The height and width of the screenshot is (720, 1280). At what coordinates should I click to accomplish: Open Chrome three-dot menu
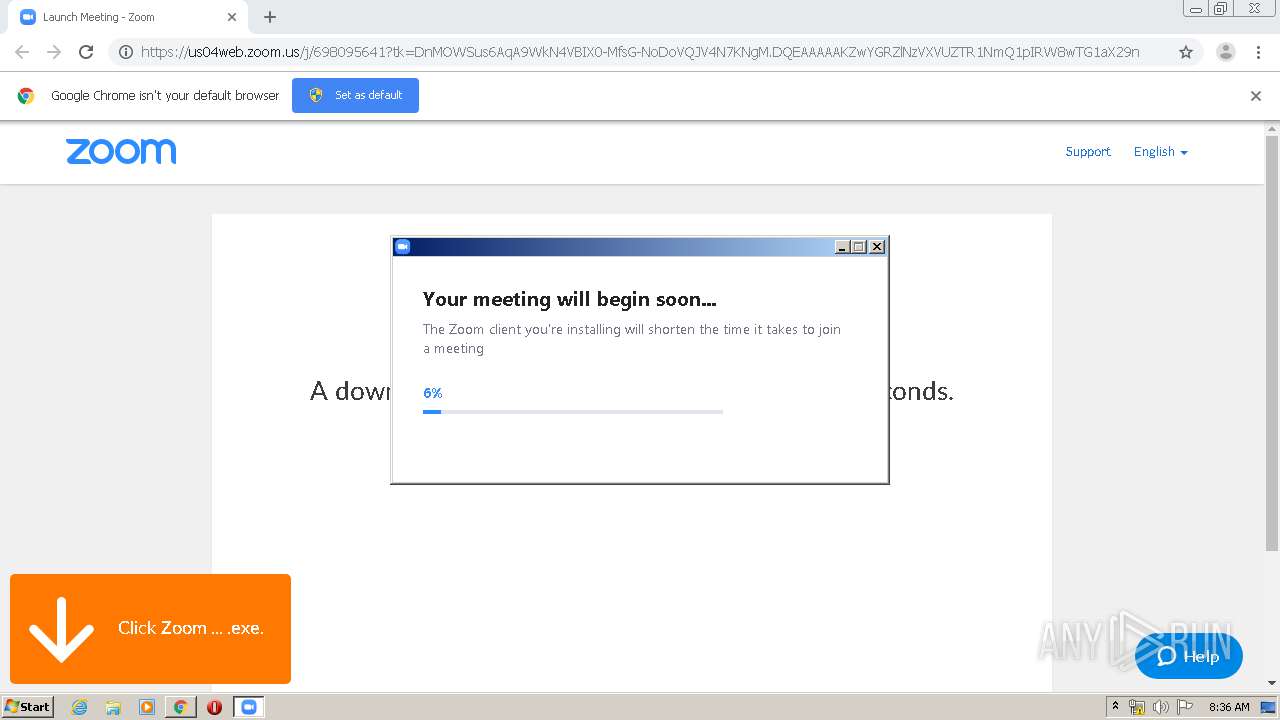coord(1258,52)
